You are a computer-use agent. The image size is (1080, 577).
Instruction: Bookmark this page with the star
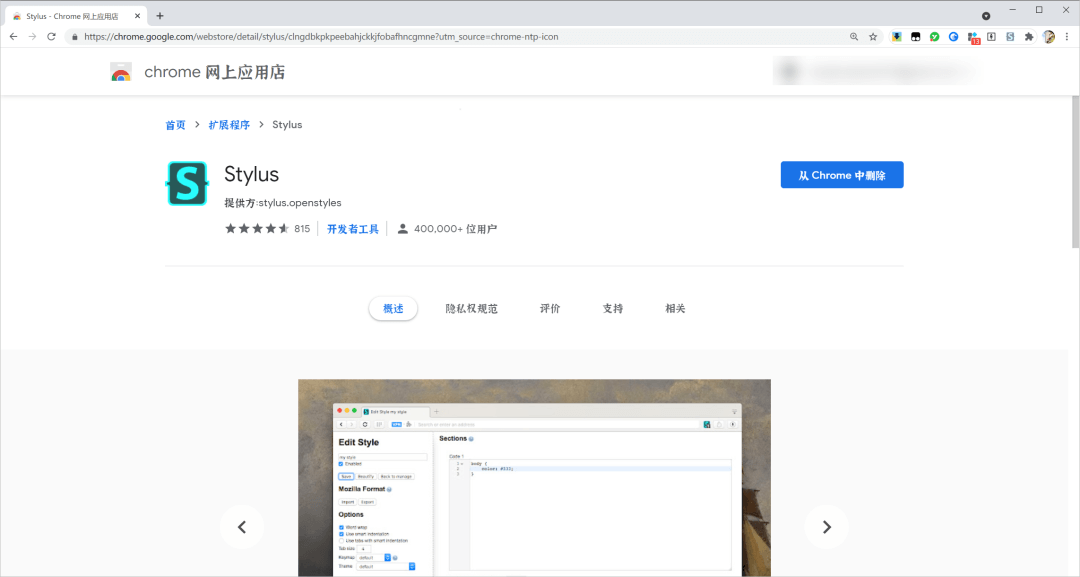click(x=873, y=36)
